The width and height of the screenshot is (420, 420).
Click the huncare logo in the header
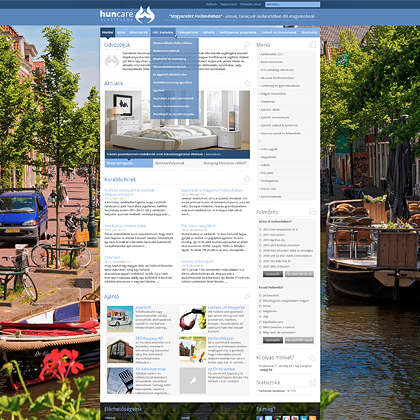[x=127, y=15]
